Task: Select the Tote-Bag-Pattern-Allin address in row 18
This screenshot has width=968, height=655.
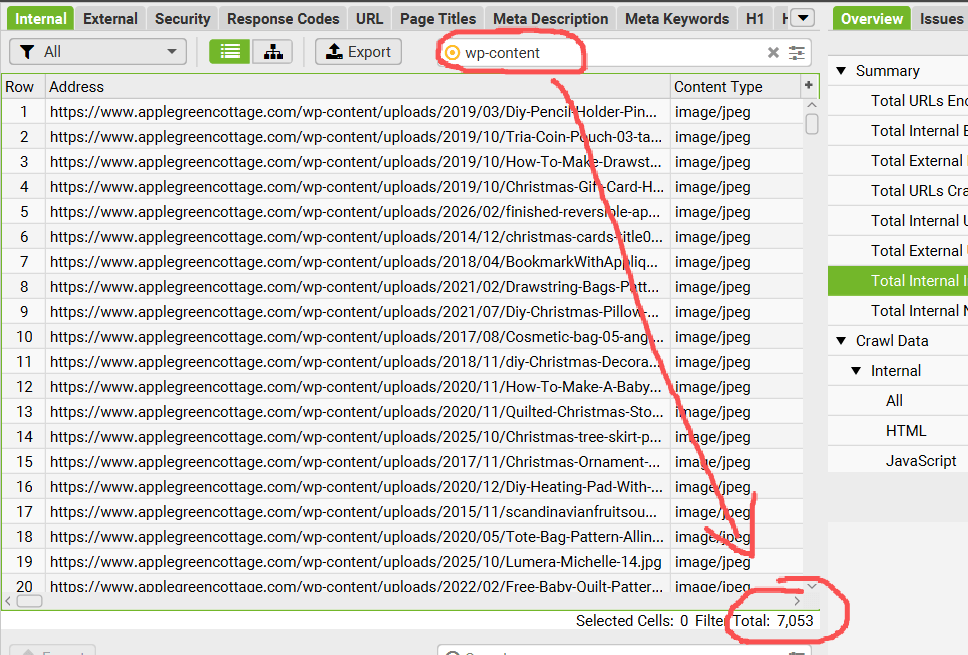Action: 357,536
